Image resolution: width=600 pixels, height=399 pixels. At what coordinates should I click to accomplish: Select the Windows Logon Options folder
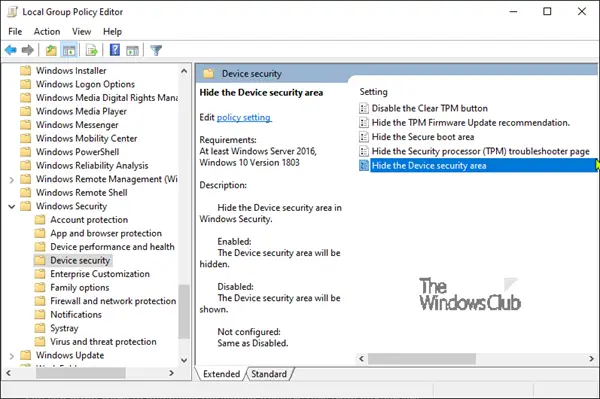[85, 84]
